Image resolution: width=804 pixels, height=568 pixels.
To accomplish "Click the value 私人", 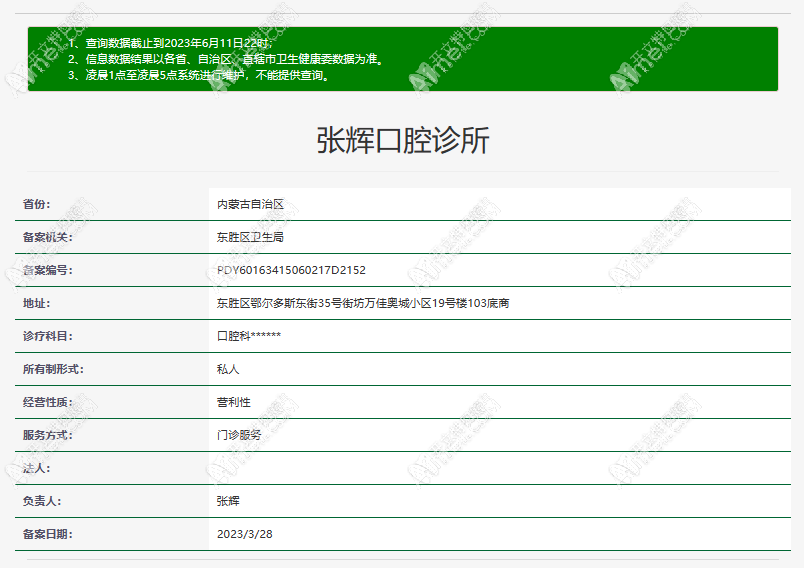I will [228, 369].
